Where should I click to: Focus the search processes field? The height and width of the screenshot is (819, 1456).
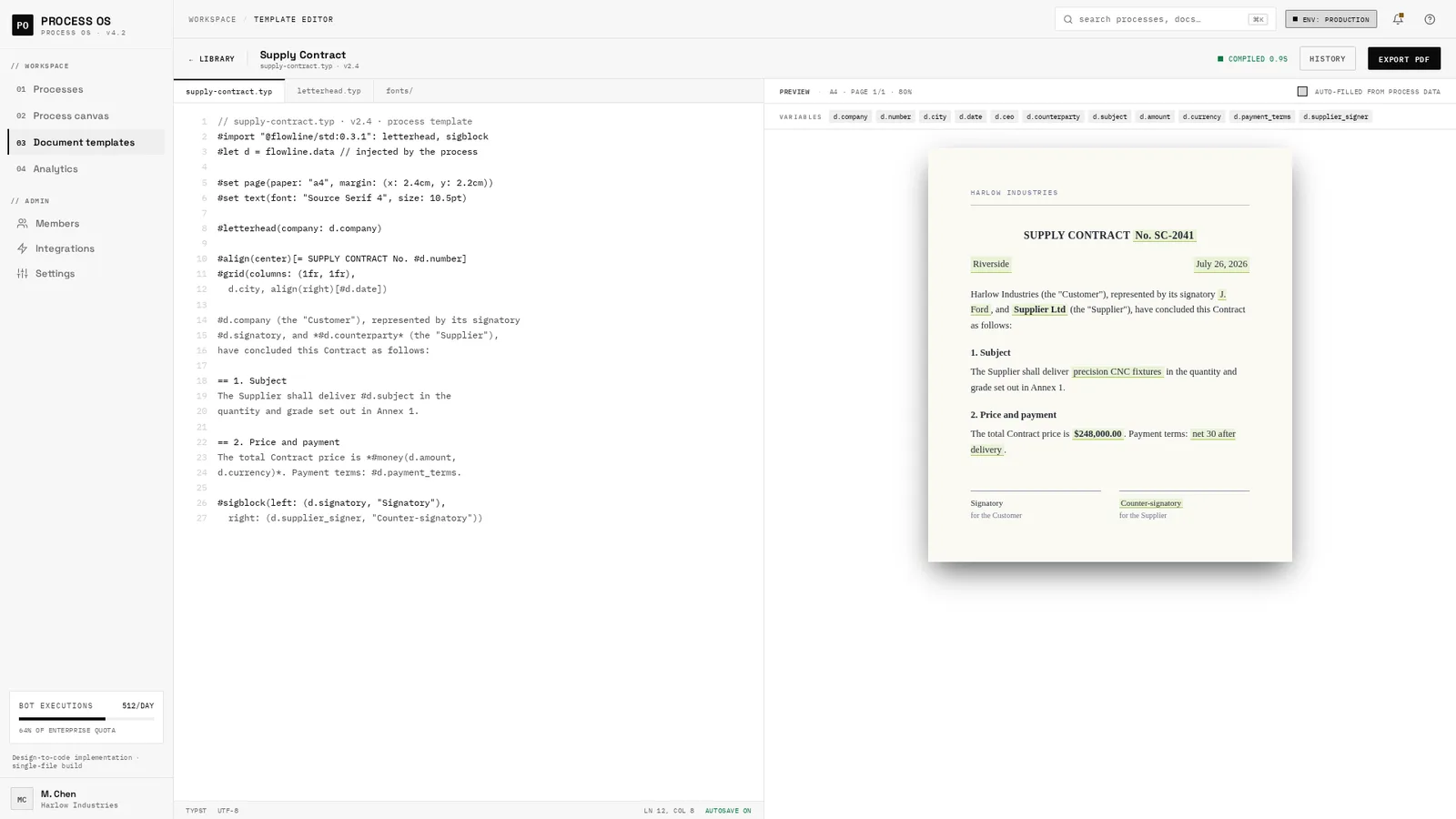pyautogui.click(x=1163, y=19)
